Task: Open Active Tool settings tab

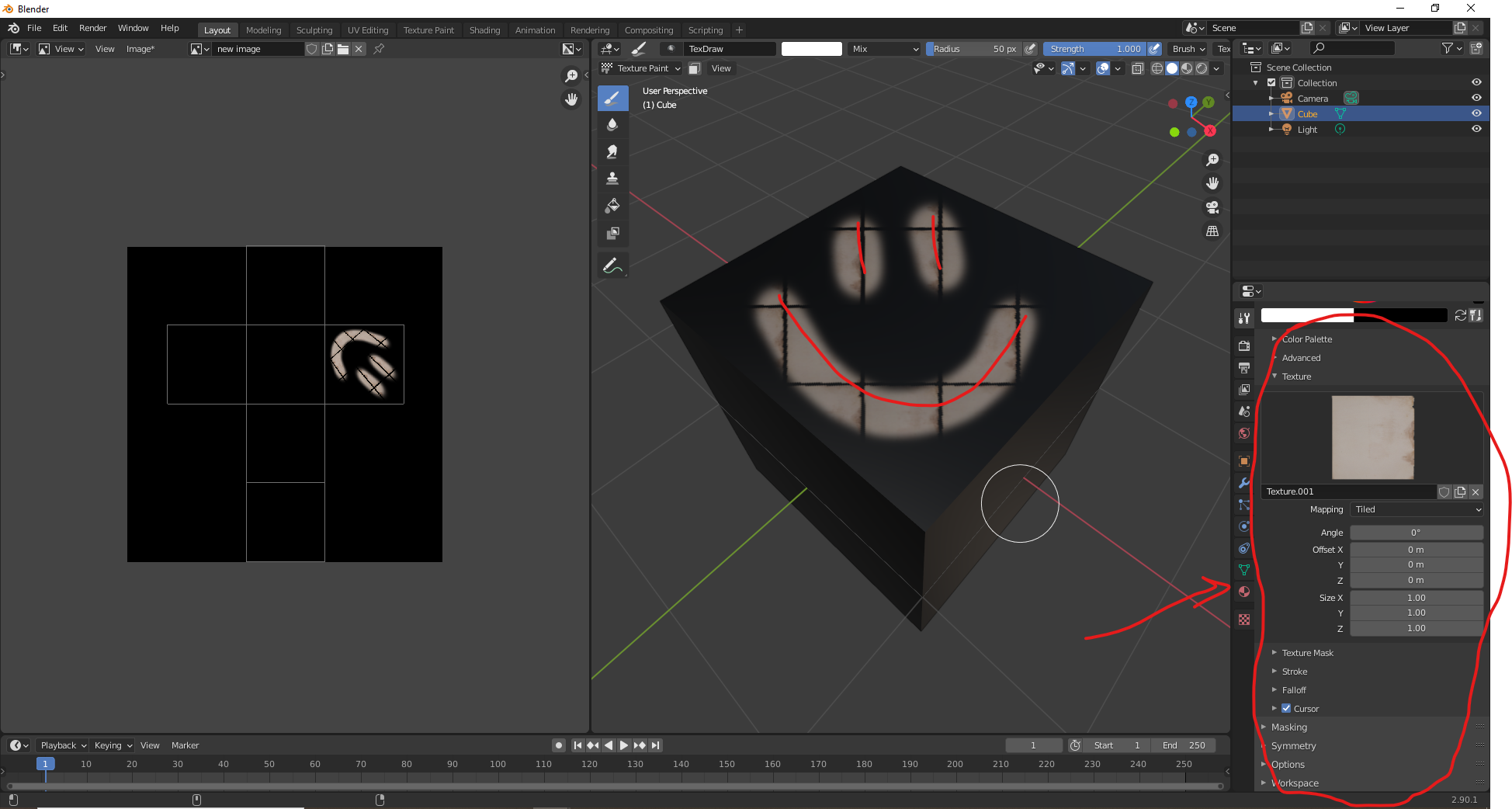Action: (1244, 318)
